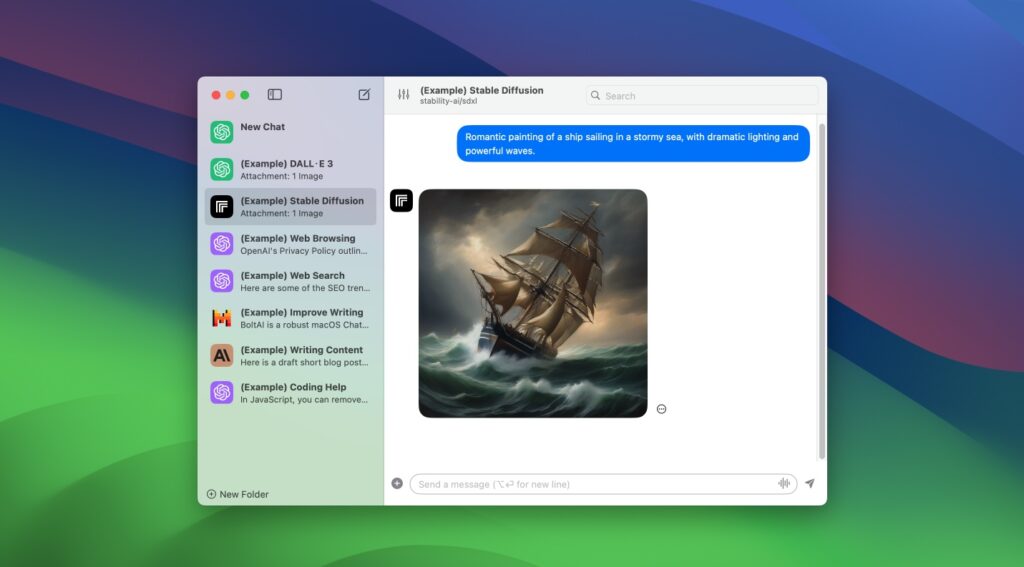This screenshot has width=1024, height=567.
Task: Select (Example) Improve Writing conversation
Action: [x=291, y=318]
